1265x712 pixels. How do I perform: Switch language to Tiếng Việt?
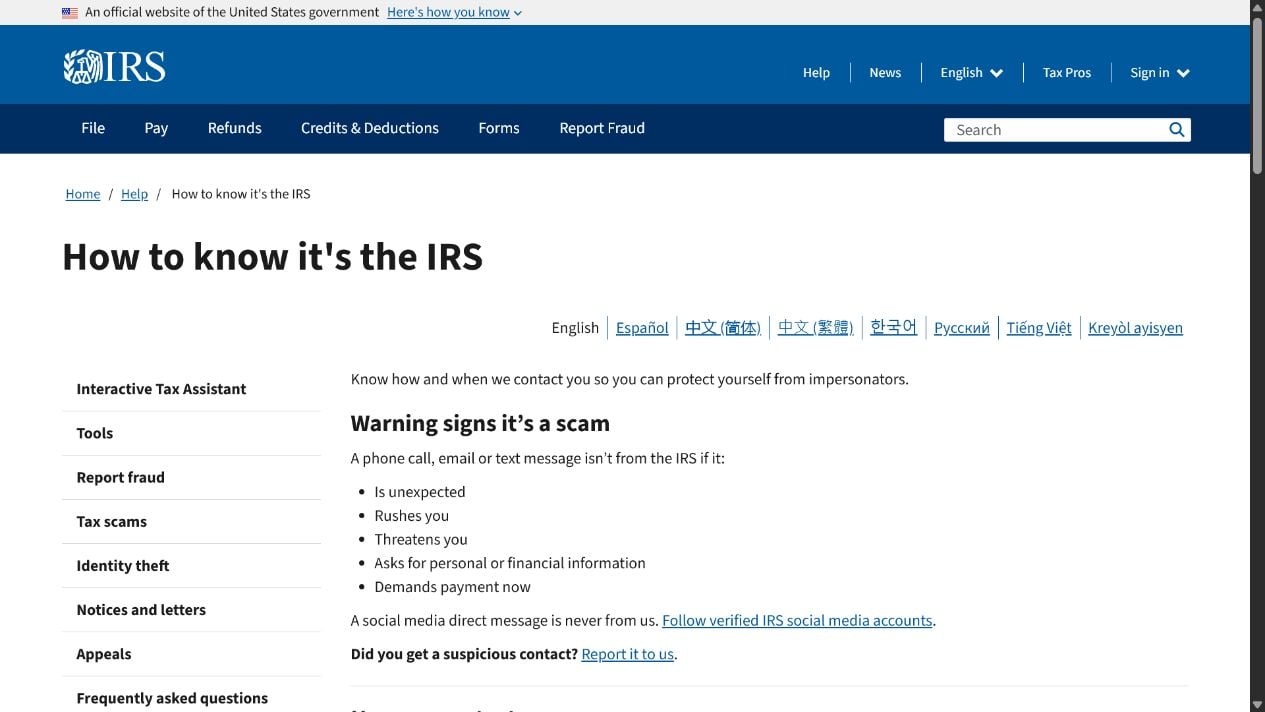tap(1039, 328)
